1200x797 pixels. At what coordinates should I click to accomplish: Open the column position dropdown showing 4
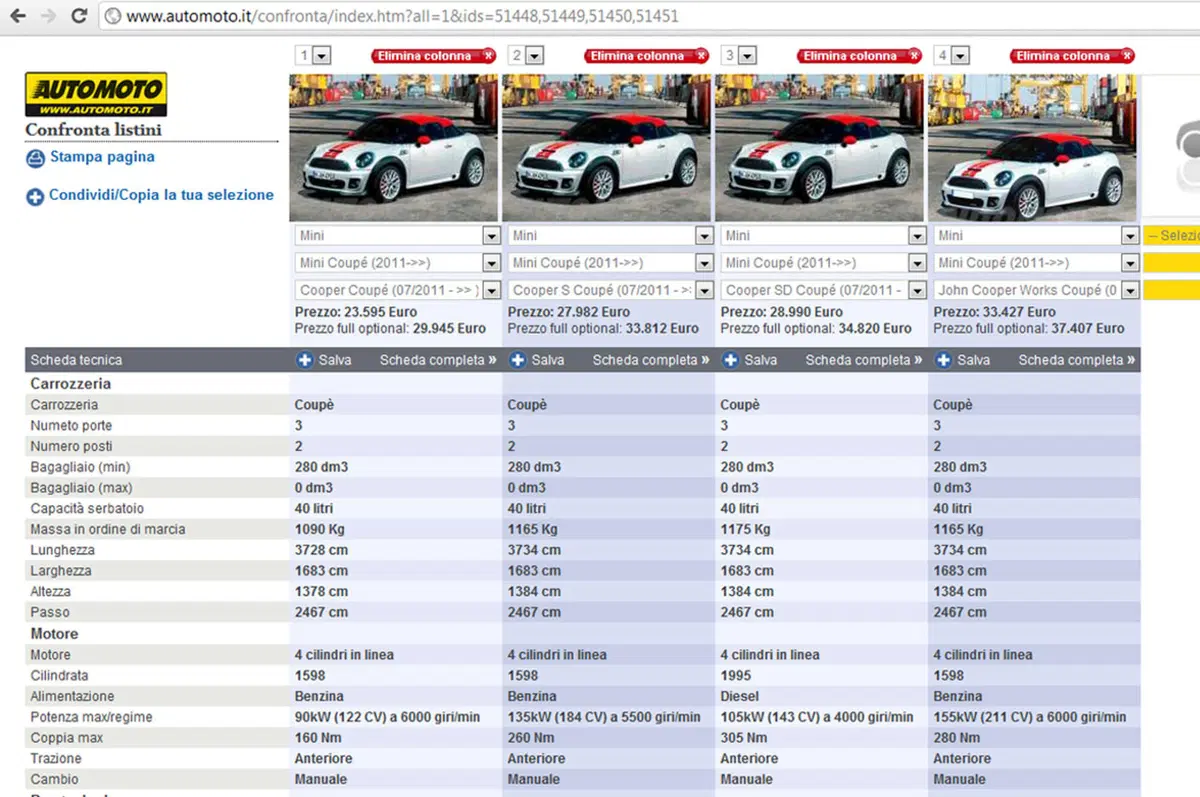coord(952,56)
